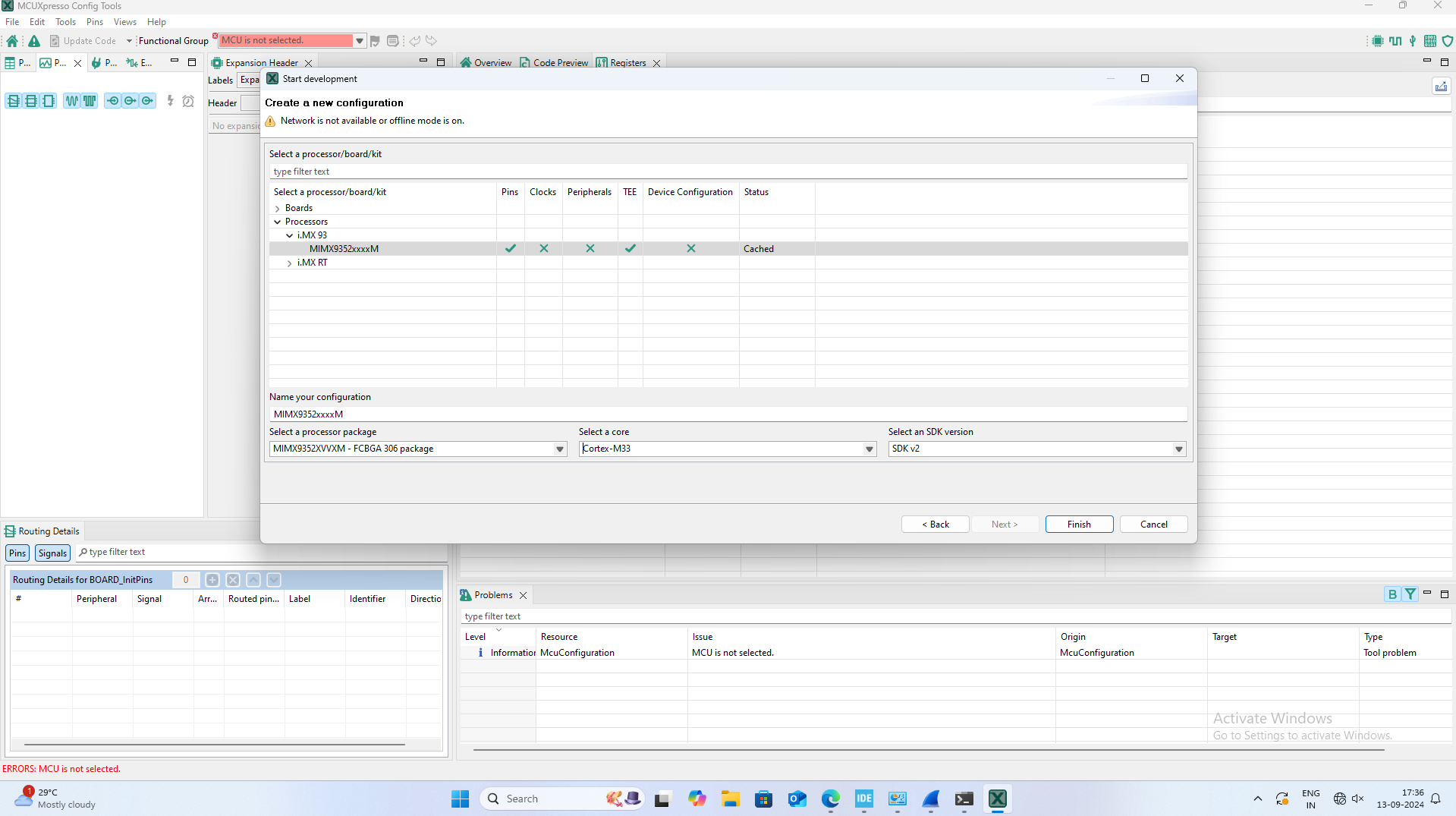Close the Peripheral Signals tab
This screenshot has height=816, width=1456.
coord(77,63)
